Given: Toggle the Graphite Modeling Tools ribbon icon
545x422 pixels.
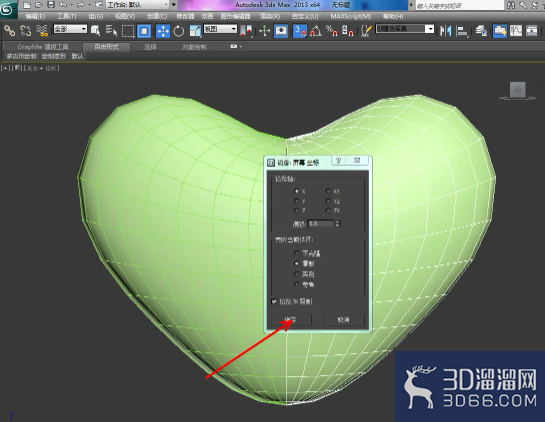Looking at the screenshot, I should 500,31.
